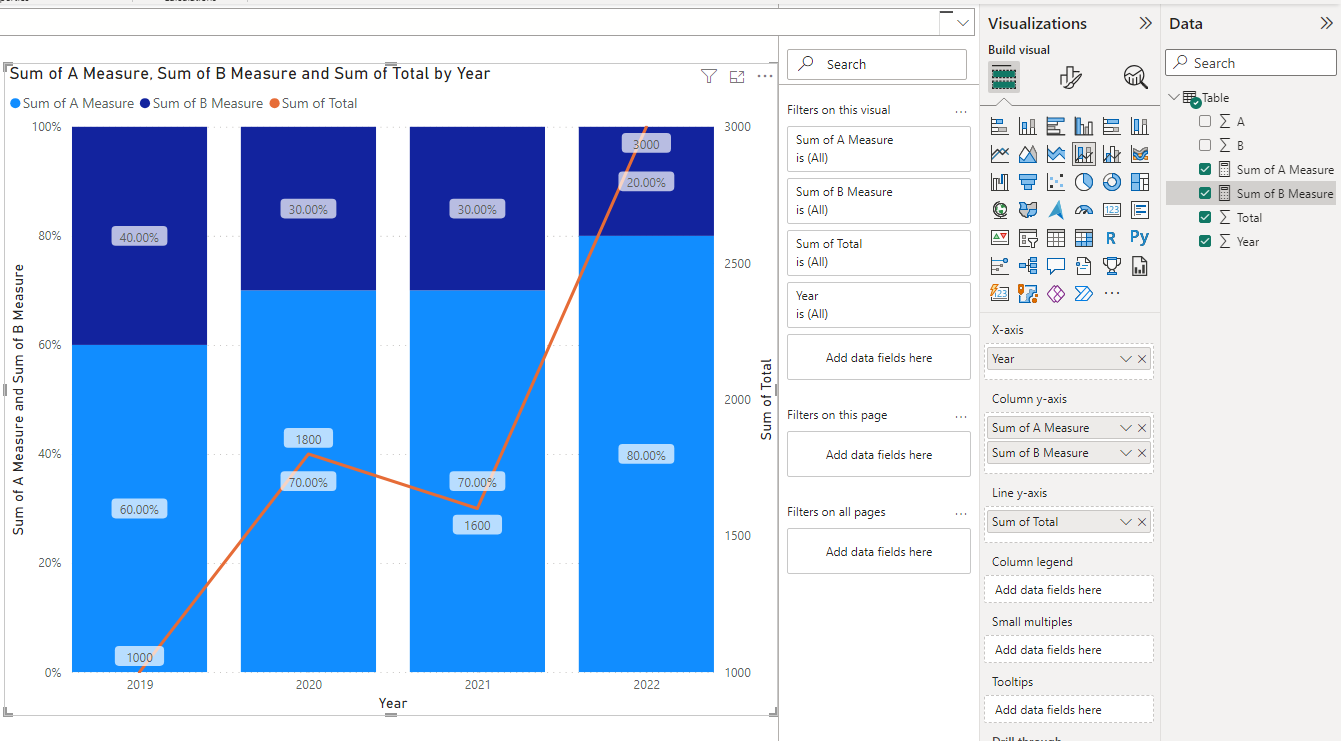This screenshot has height=741, width=1341.
Task: Uncheck the Sum of A Measure field
Action: pos(1205,169)
